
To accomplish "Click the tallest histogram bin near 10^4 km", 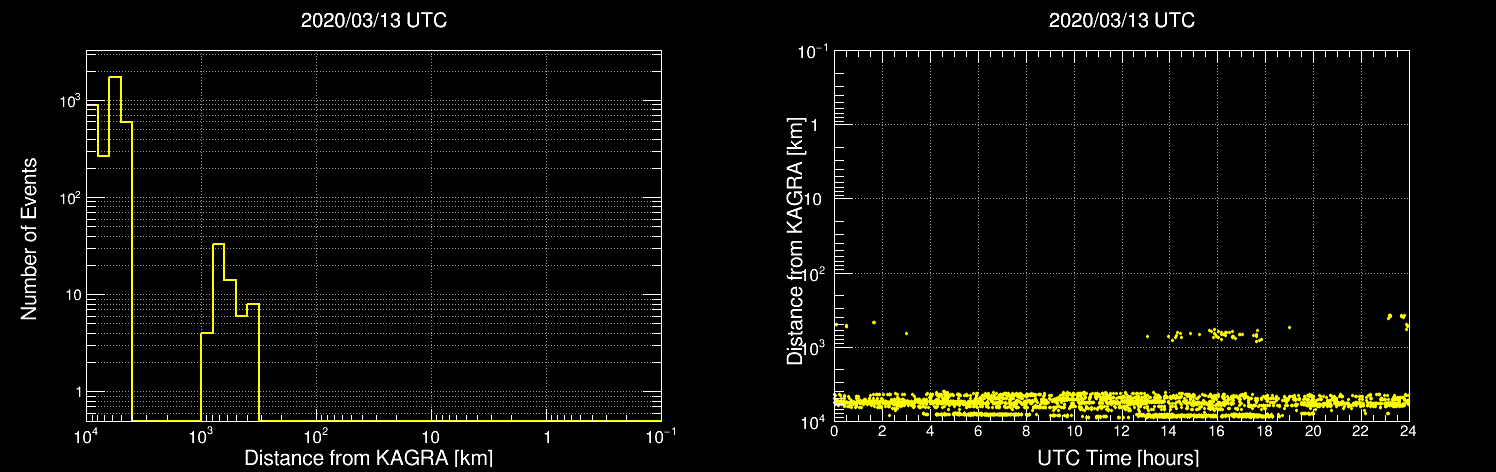I will click(115, 248).
